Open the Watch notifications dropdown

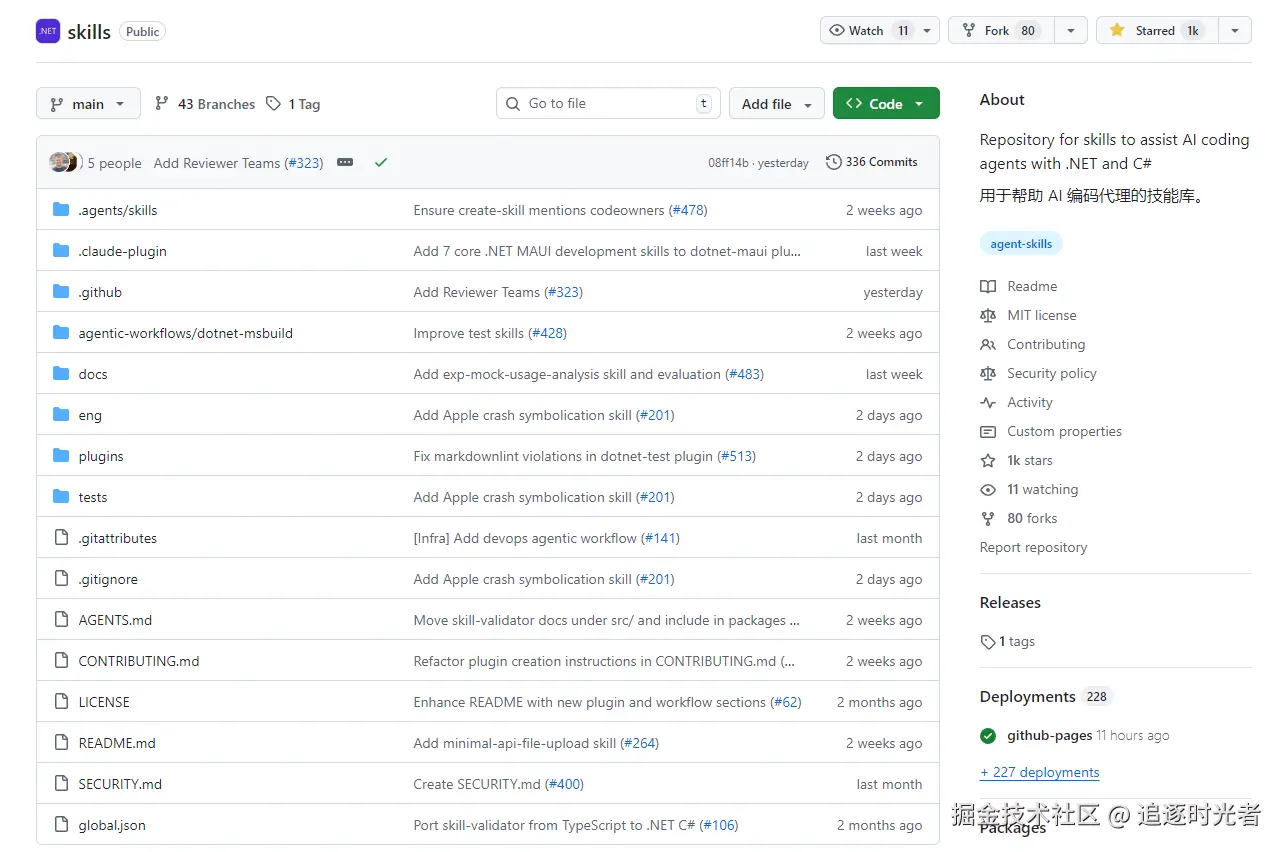[880, 31]
